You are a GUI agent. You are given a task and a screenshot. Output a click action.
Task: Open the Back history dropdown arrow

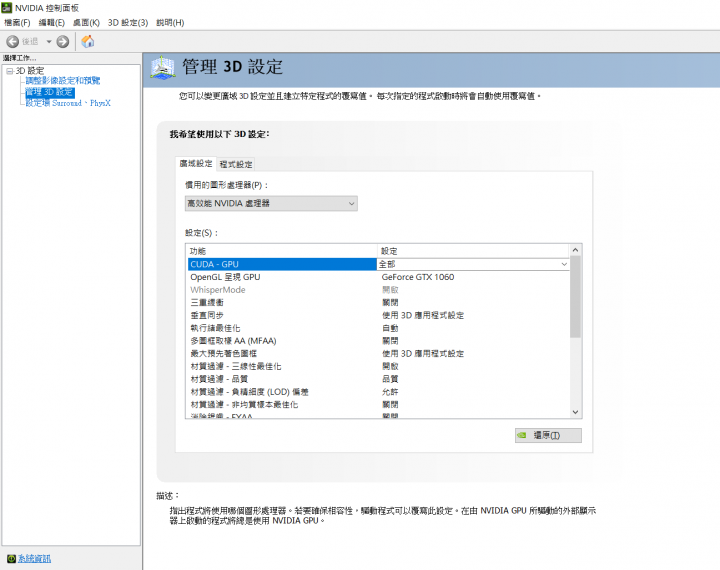49,42
